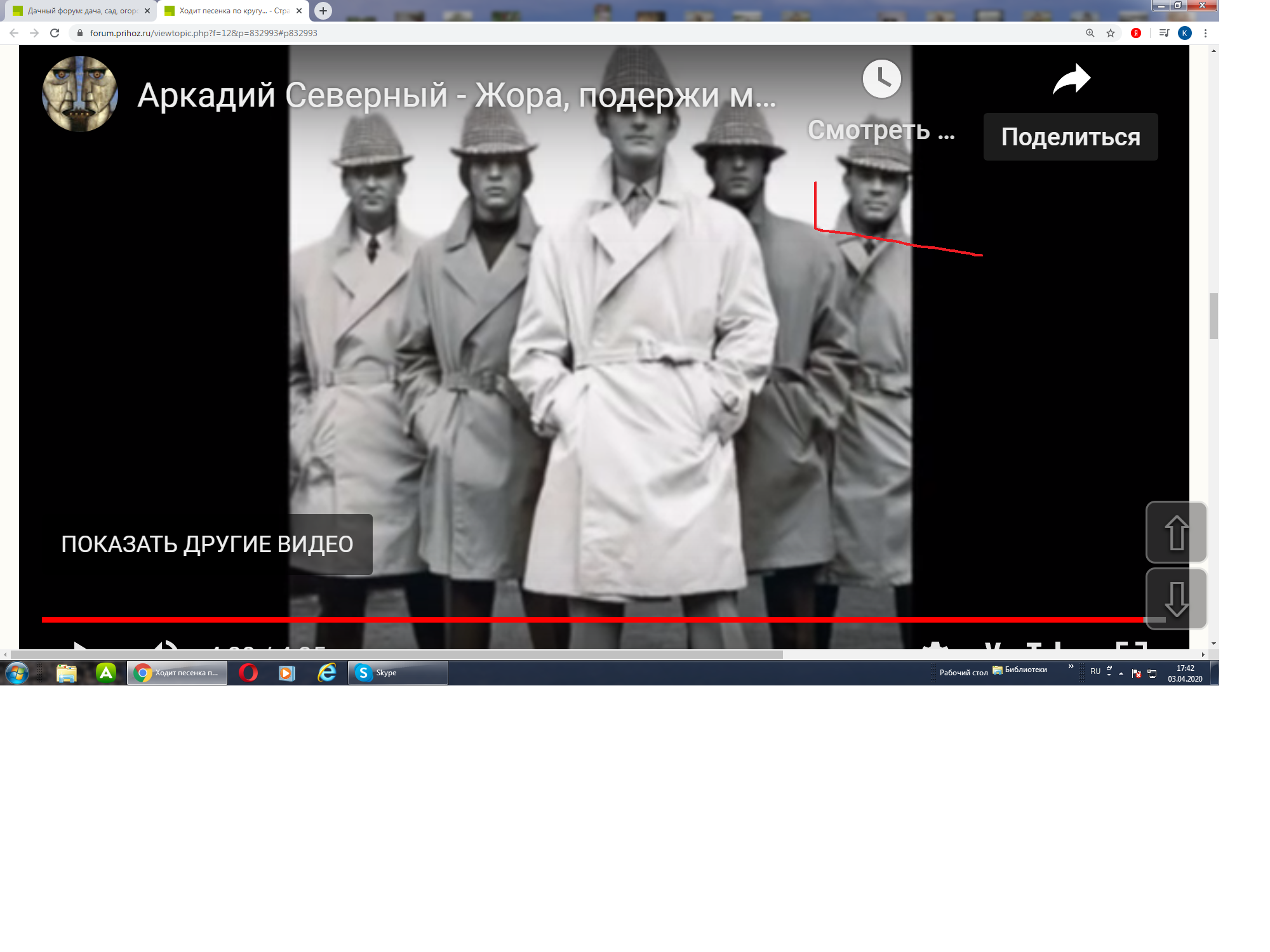1270x952 pixels.
Task: Click the Yandex extension icon
Action: 1136,33
